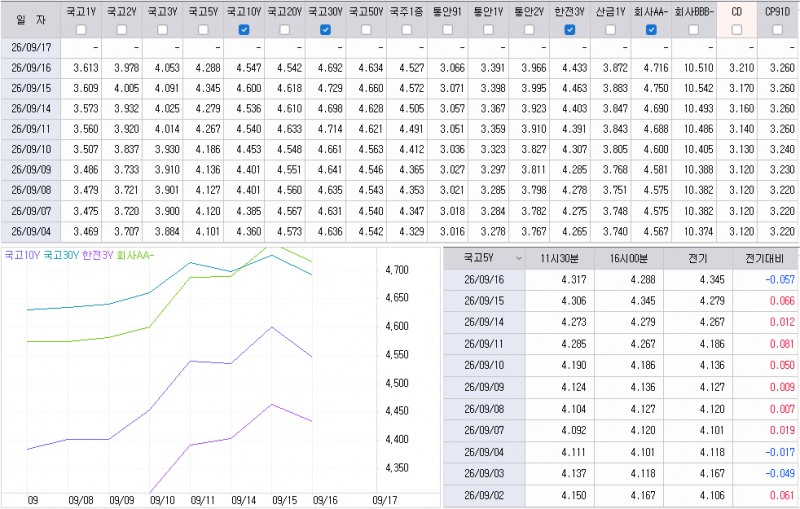The image size is (800, 509).
Task: Tick the checkbox under 국고1Y
Action: pyautogui.click(x=81, y=30)
